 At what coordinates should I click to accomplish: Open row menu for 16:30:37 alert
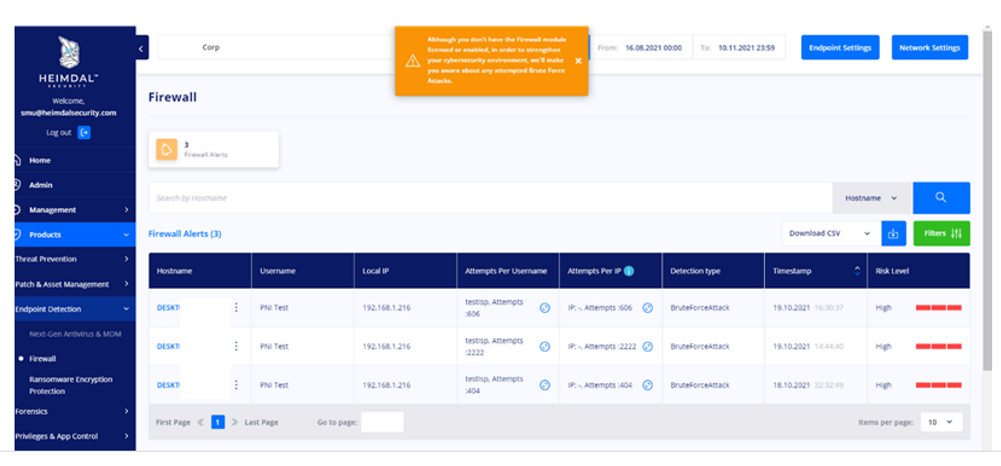pos(236,307)
